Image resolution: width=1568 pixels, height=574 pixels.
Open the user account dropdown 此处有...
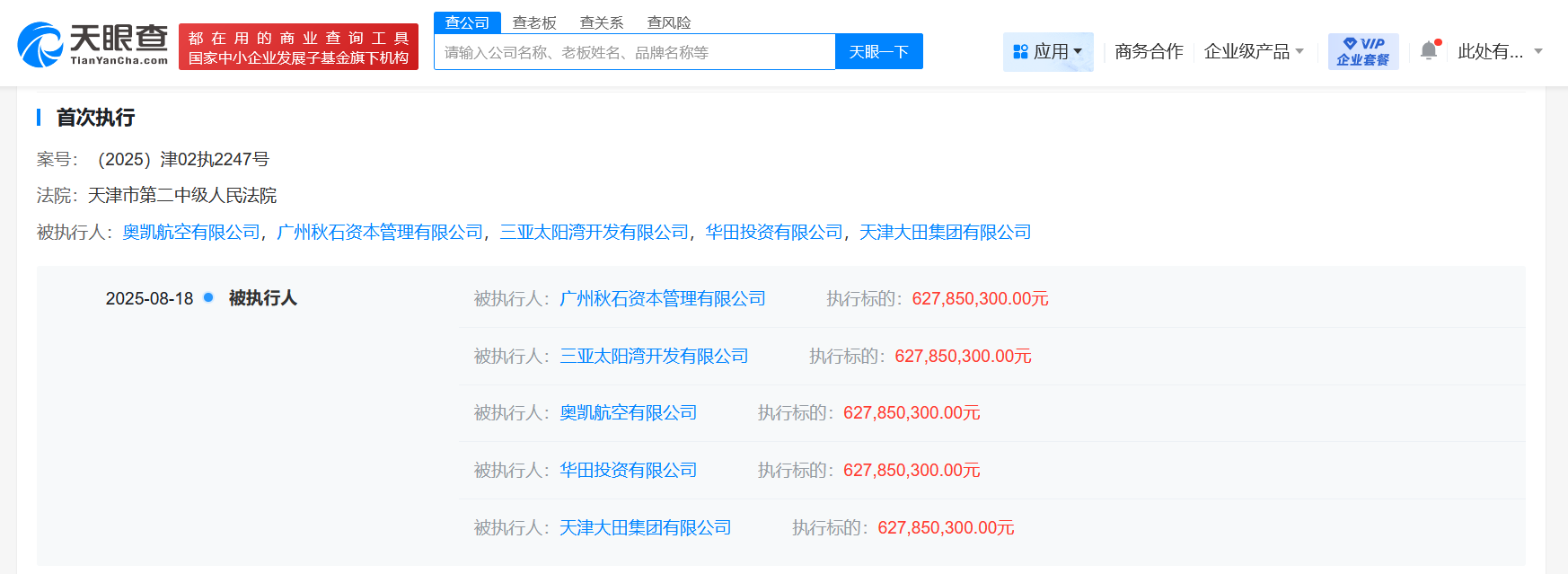tap(1499, 52)
